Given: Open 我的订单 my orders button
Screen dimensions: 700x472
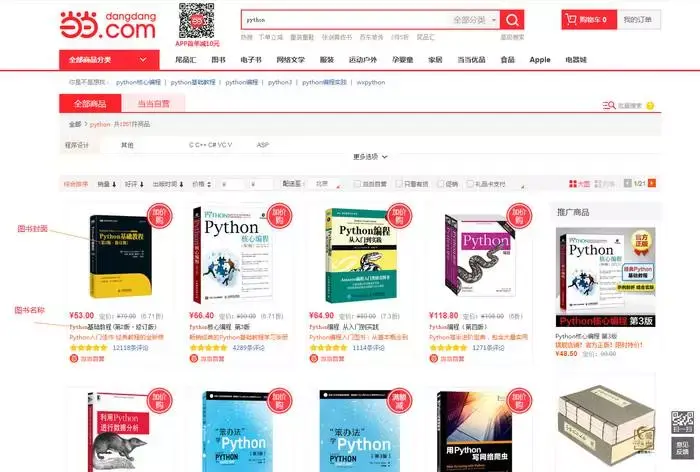Looking at the screenshot, I should 638,20.
